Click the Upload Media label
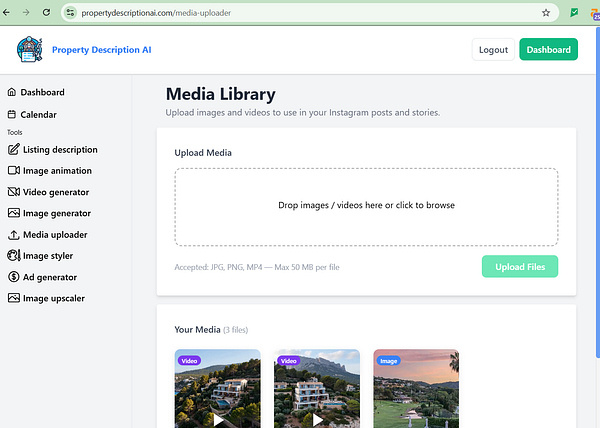This screenshot has height=428, width=600. [x=203, y=153]
